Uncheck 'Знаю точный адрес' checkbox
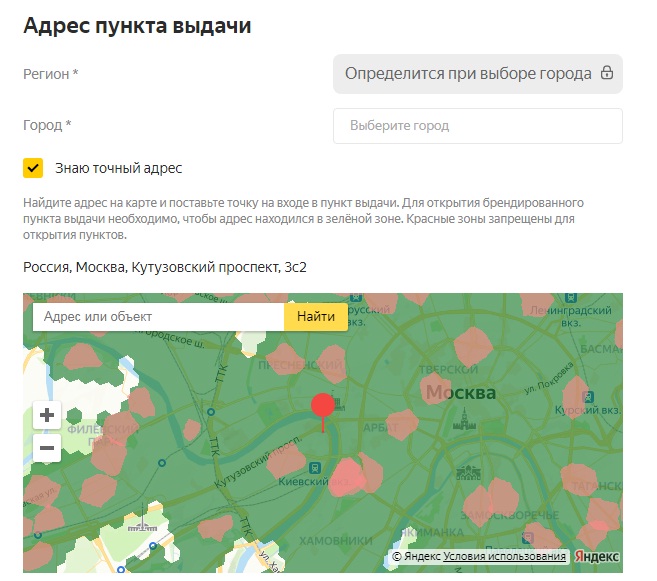The height and width of the screenshot is (581, 657). coord(33,168)
